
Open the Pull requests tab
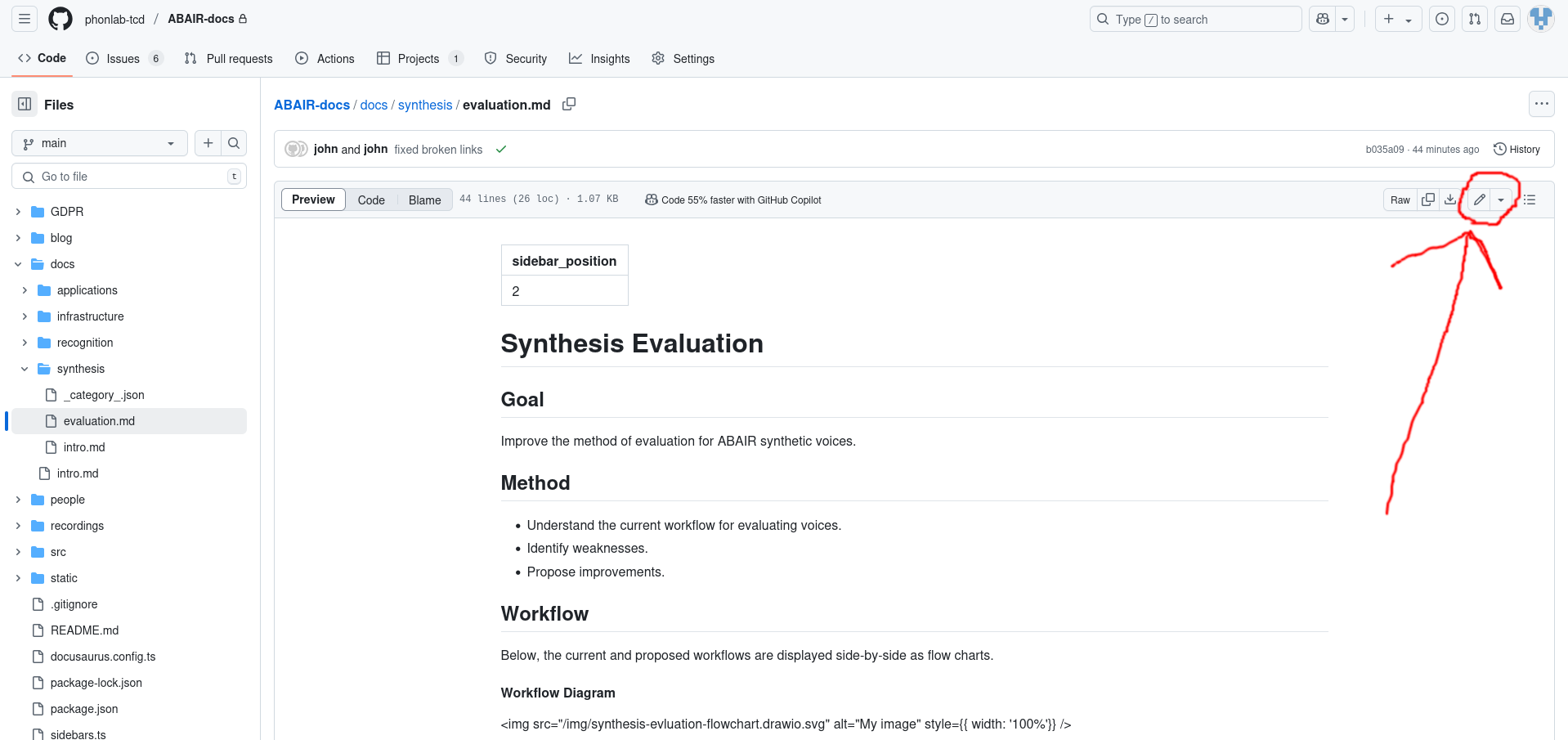click(228, 58)
